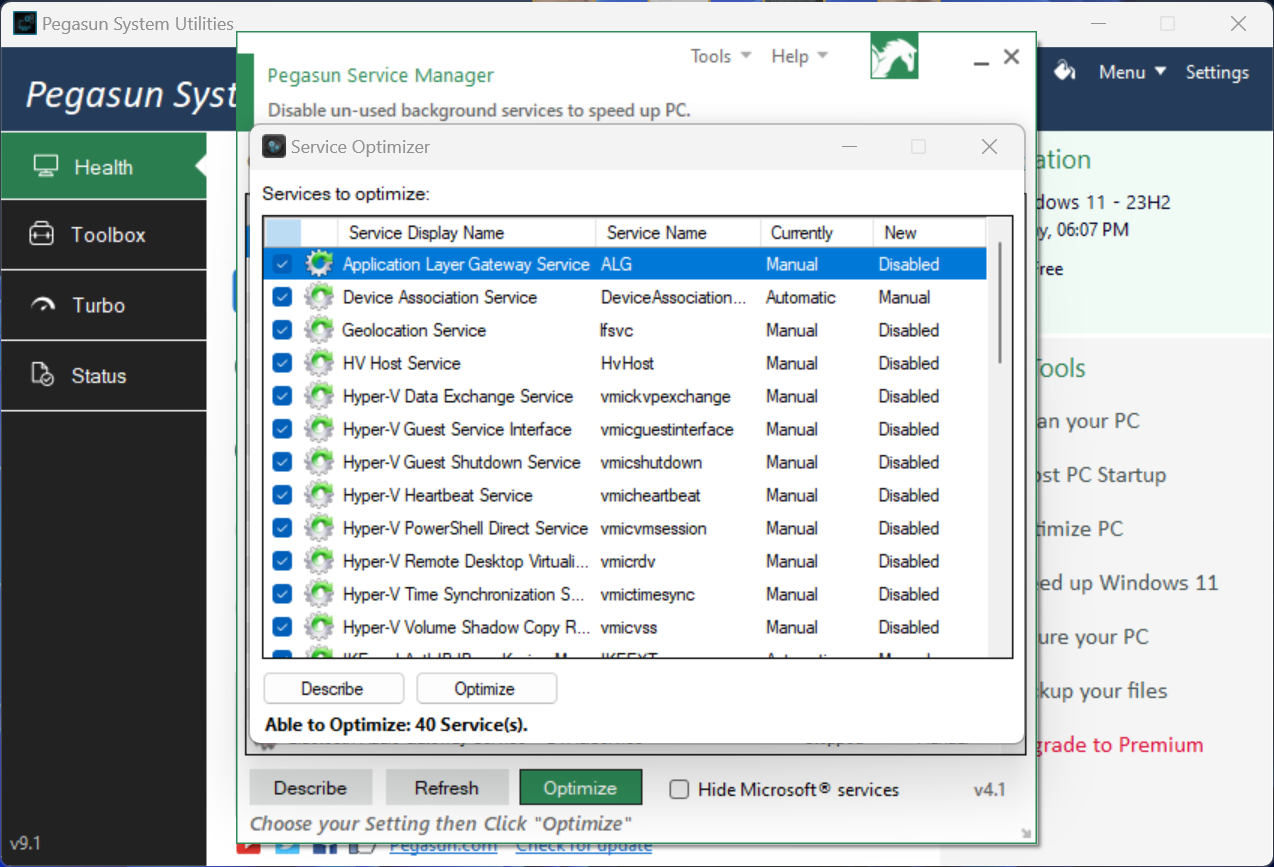This screenshot has width=1274, height=867.
Task: Click gear icon of Hyper-V Volume Shadow Copy row
Action: click(x=319, y=627)
